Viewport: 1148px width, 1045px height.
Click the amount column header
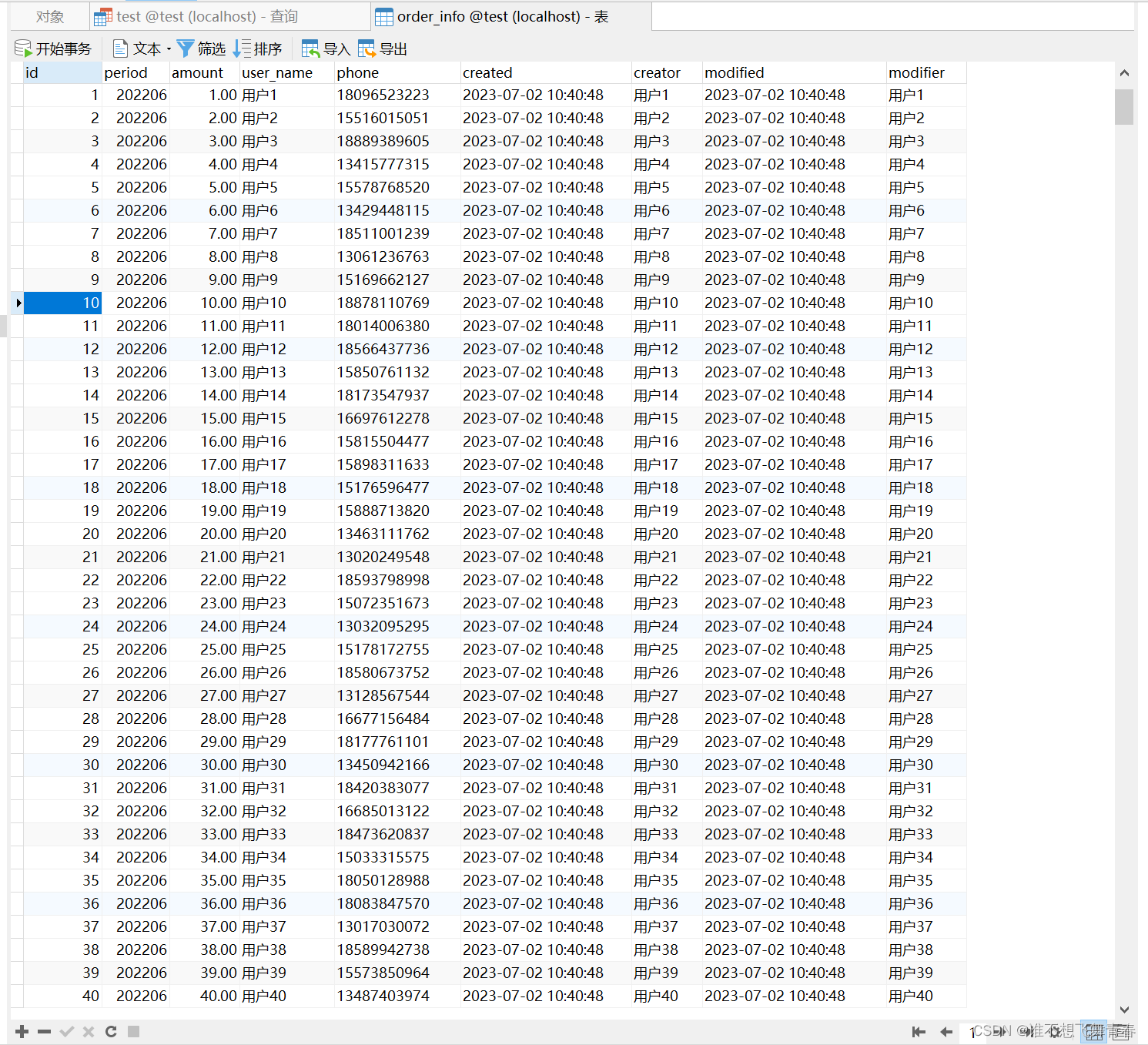pyautogui.click(x=204, y=72)
